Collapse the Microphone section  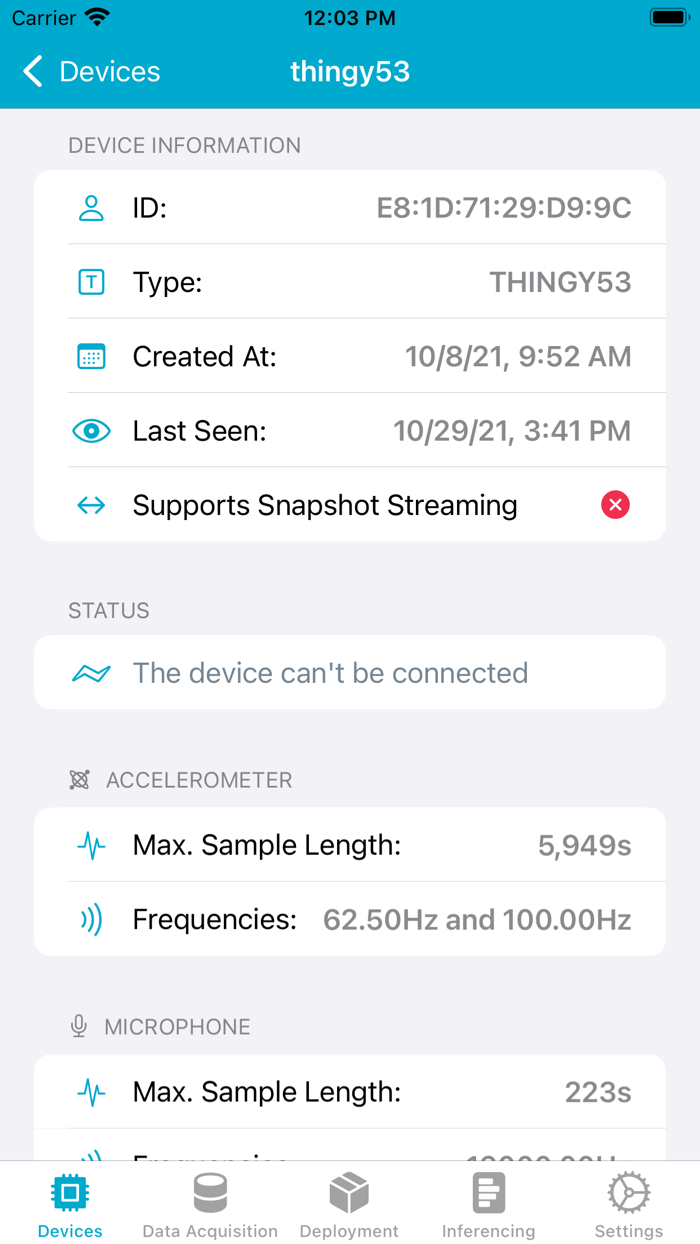tap(178, 1026)
